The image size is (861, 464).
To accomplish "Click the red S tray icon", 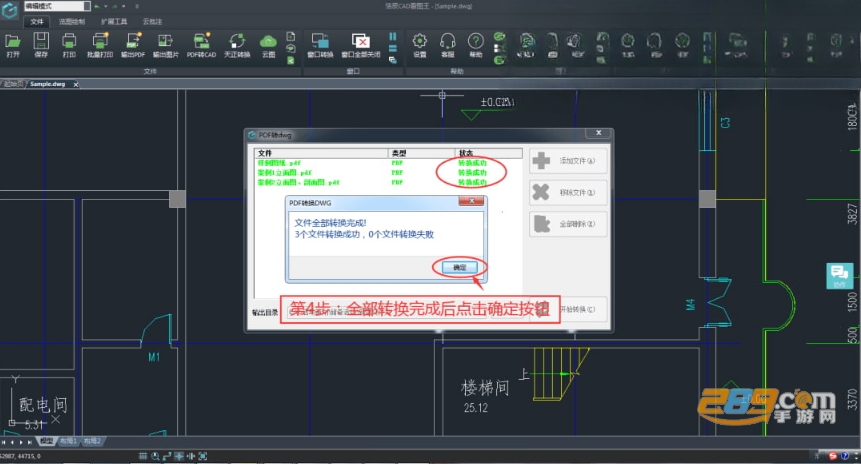I will click(x=833, y=456).
